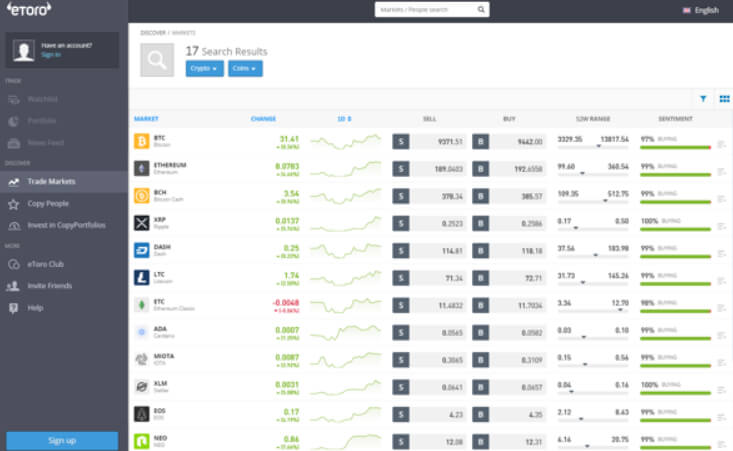Open the English language selector
Viewport: 733px width, 451px height.
pos(700,10)
